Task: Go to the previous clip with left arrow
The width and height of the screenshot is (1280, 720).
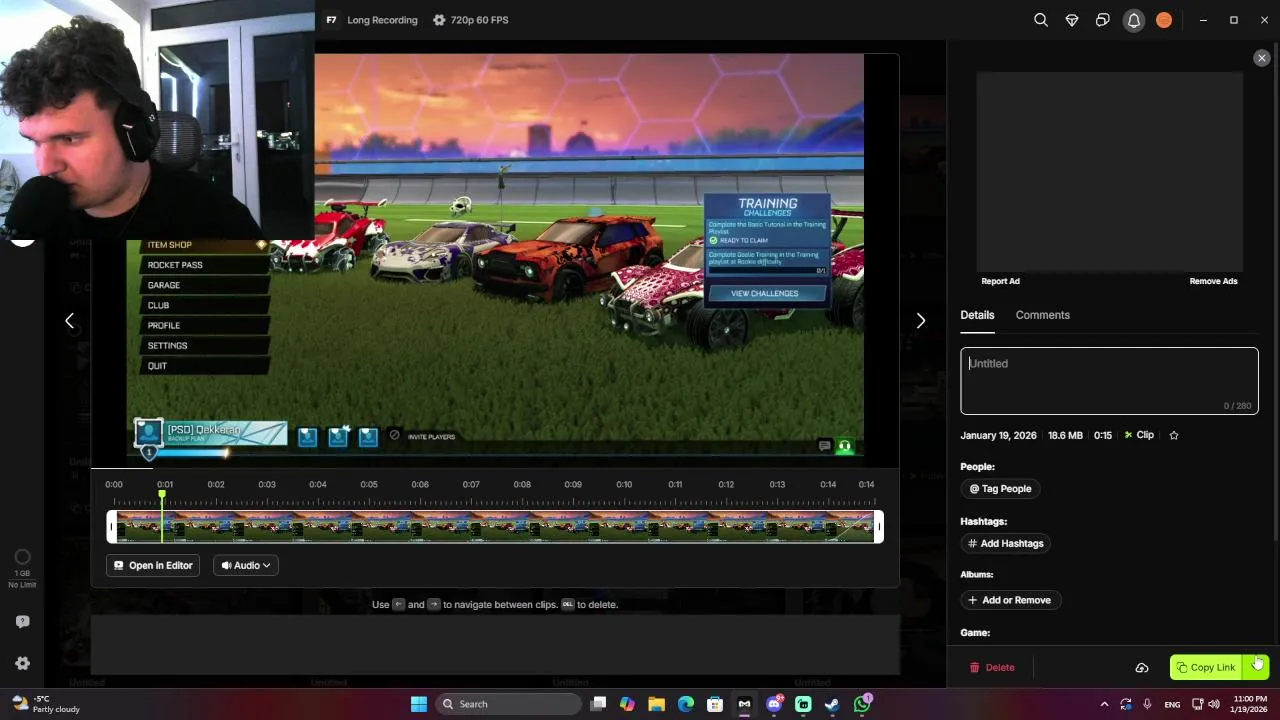Action: (69, 321)
